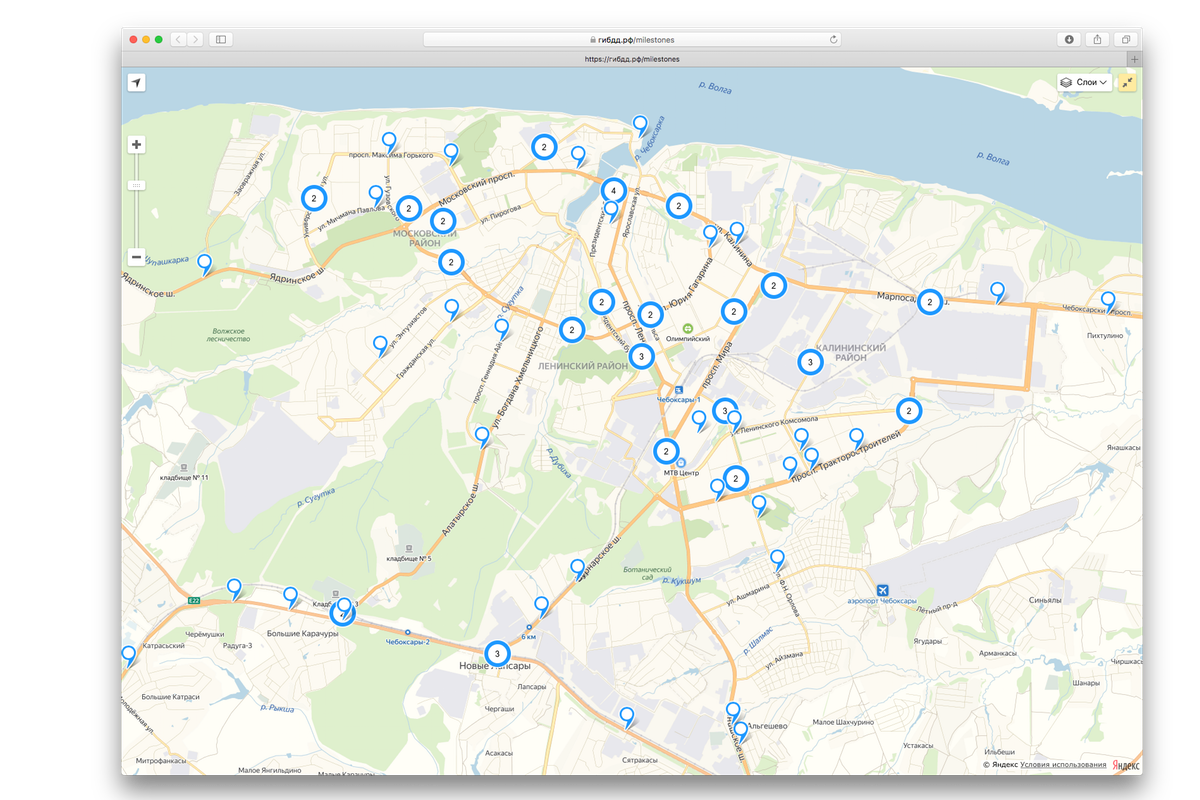This screenshot has height=800, width=1200.
Task: Zoom in with the plus button
Action: point(137,145)
